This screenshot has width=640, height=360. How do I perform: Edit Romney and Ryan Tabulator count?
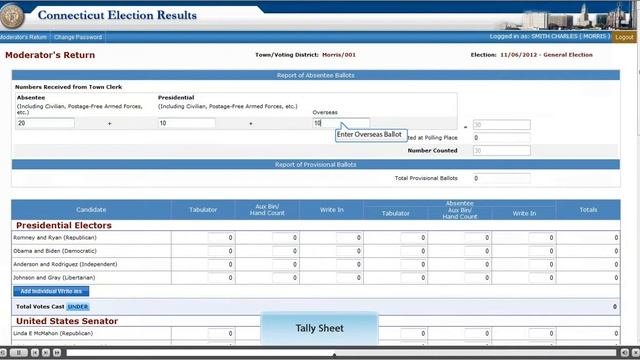pyautogui.click(x=221, y=238)
